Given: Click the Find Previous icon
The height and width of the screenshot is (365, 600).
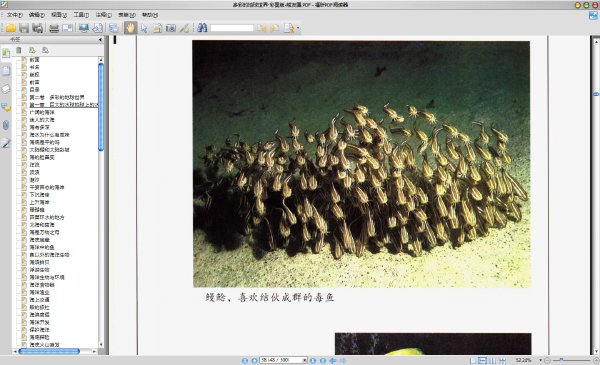Looking at the screenshot, I should [262, 28].
